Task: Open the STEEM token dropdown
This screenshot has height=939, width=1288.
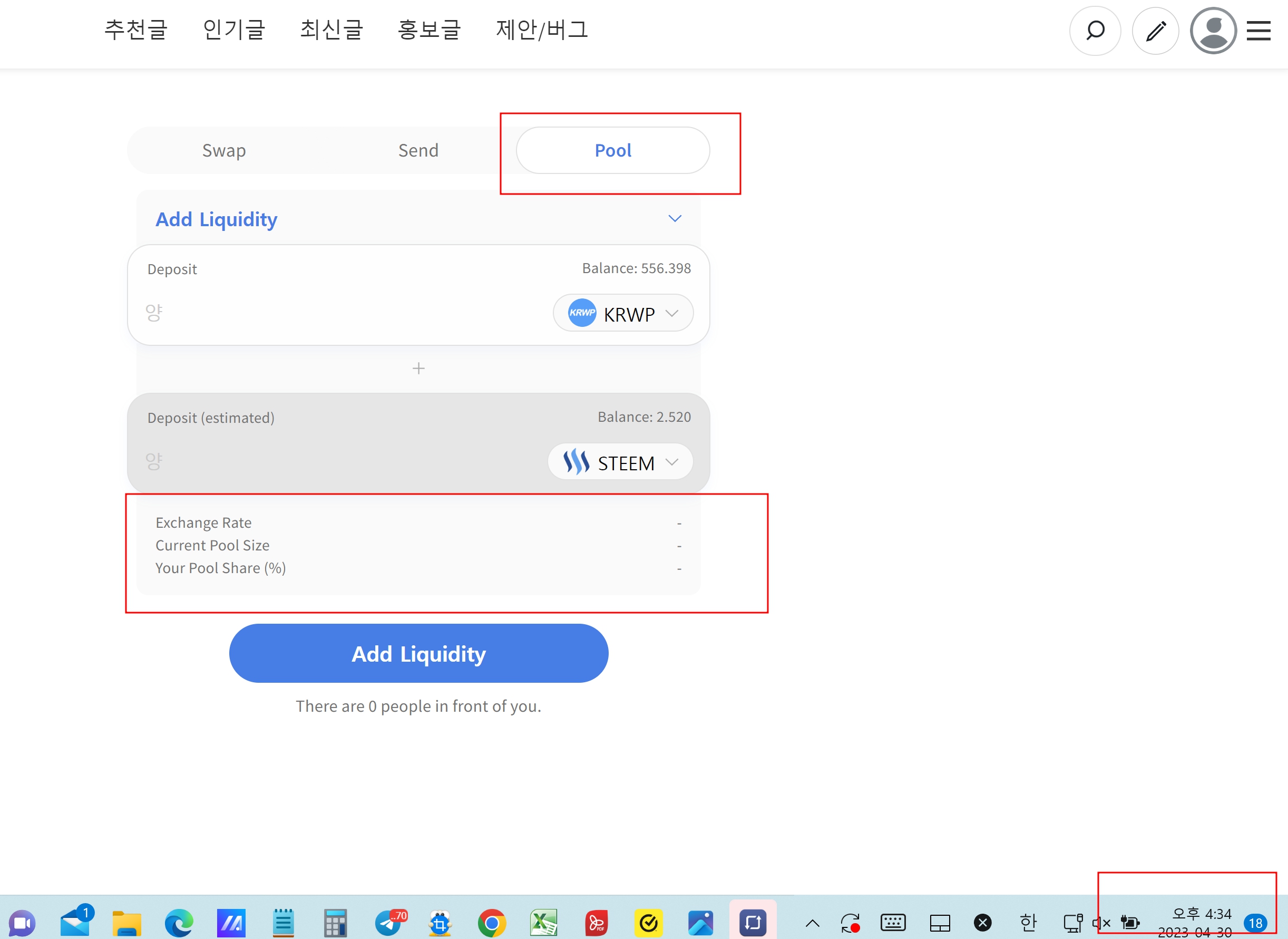Action: pyautogui.click(x=620, y=462)
